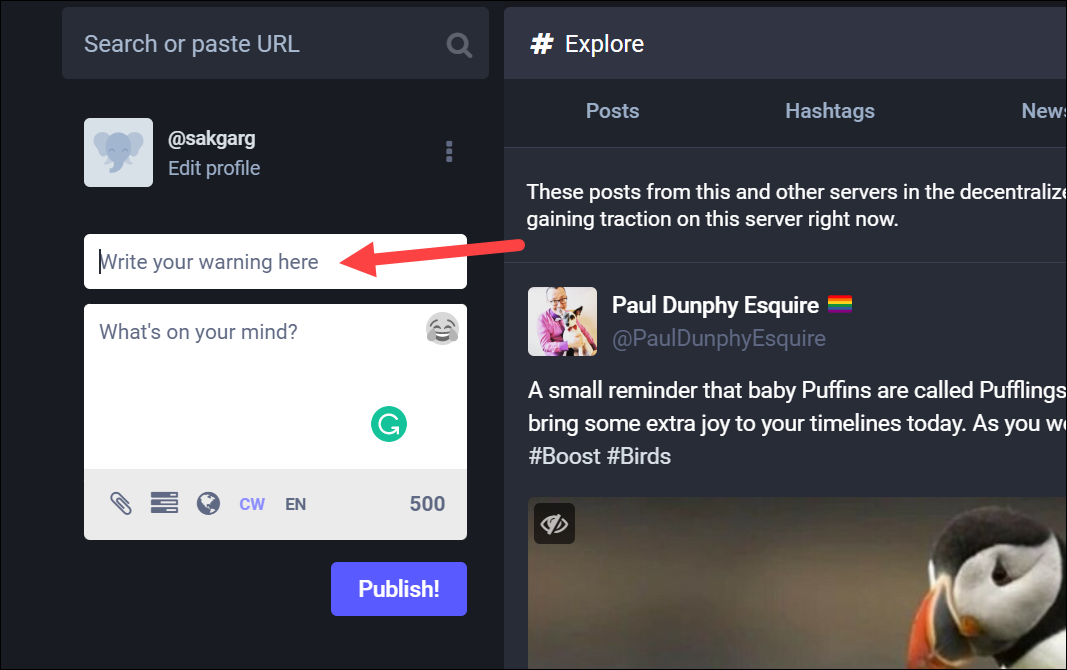Image resolution: width=1067 pixels, height=670 pixels.
Task: Toggle media visibility with the eye icon
Action: coord(555,524)
